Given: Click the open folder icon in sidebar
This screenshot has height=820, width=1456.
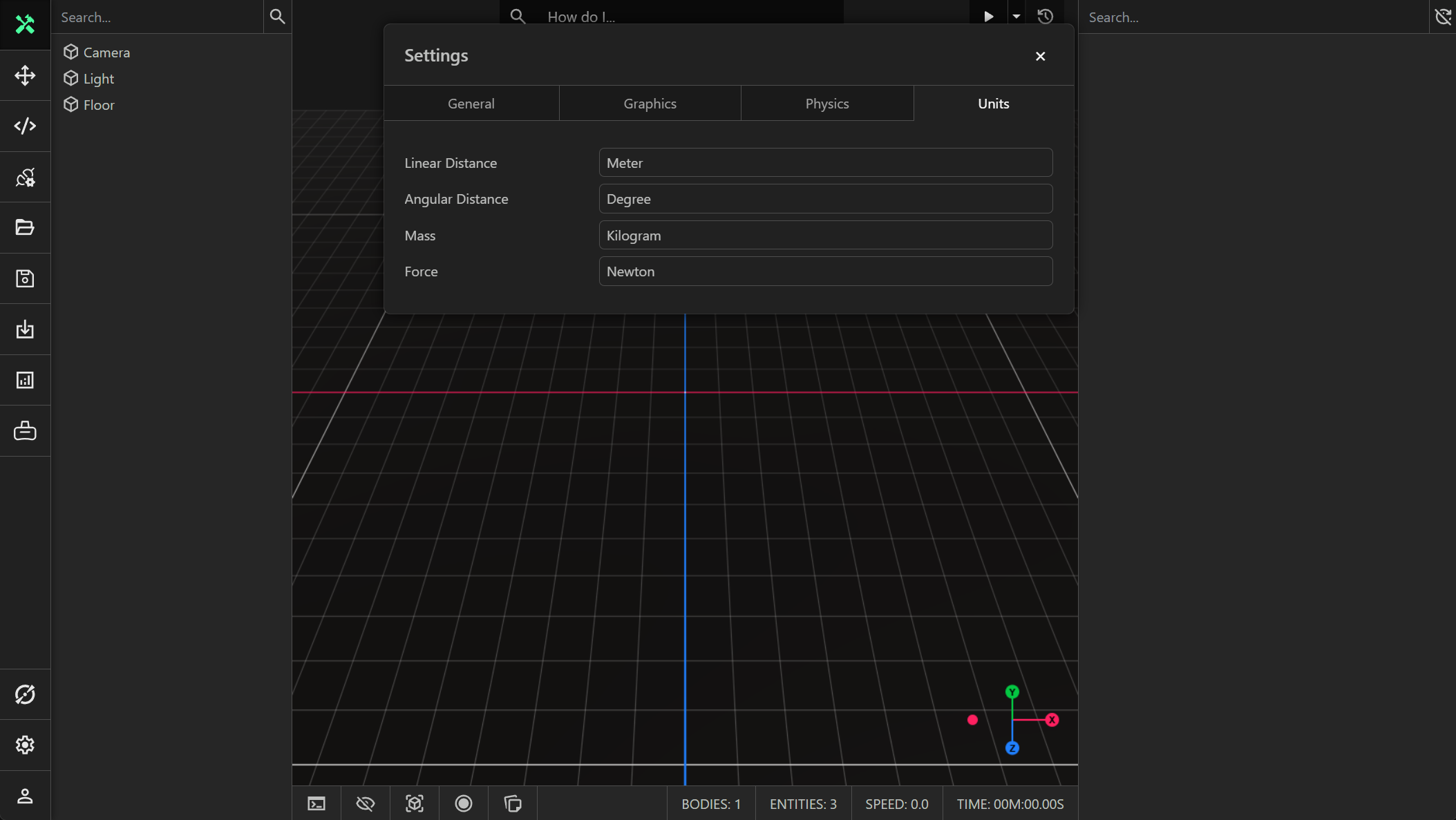Looking at the screenshot, I should (25, 227).
